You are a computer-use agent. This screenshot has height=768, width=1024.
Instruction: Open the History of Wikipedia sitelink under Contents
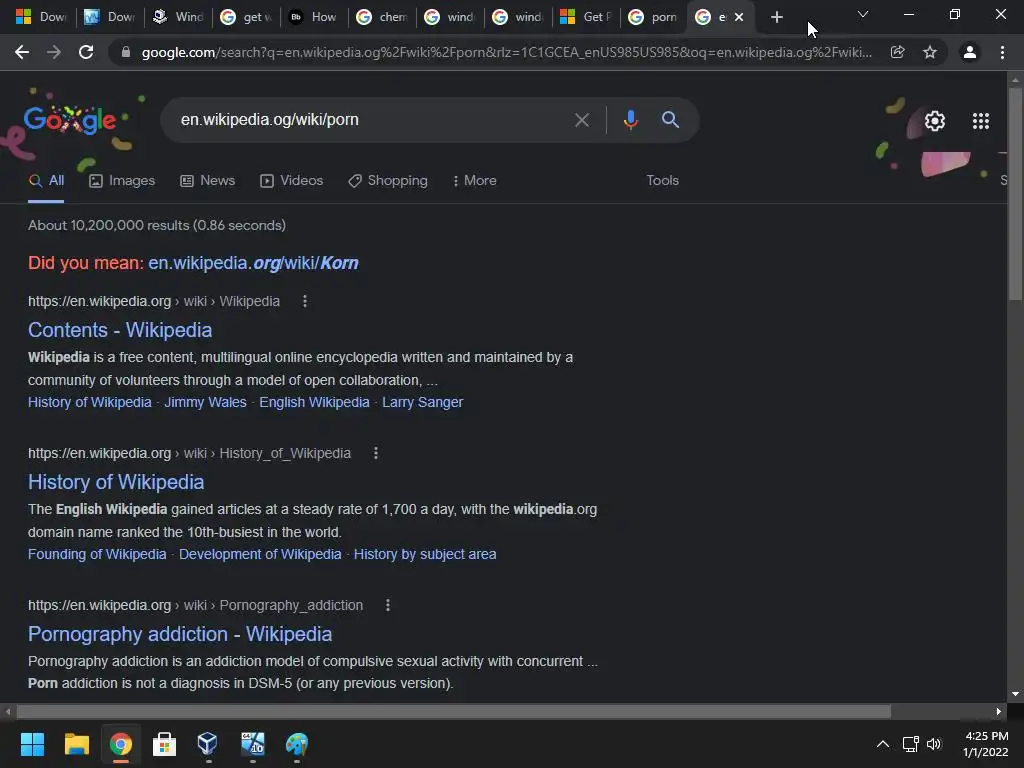pyautogui.click(x=89, y=402)
